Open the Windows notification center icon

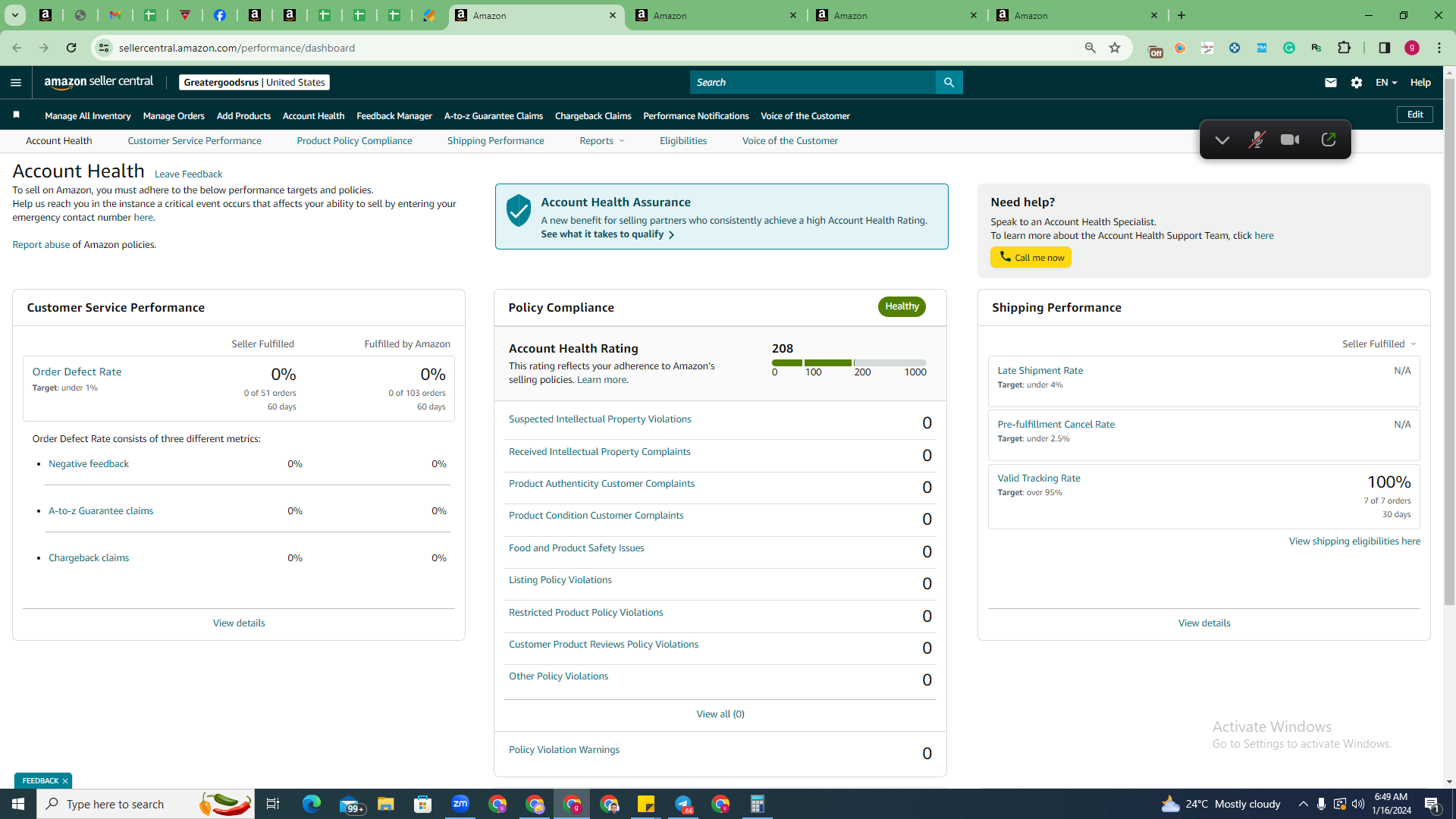(x=1432, y=804)
